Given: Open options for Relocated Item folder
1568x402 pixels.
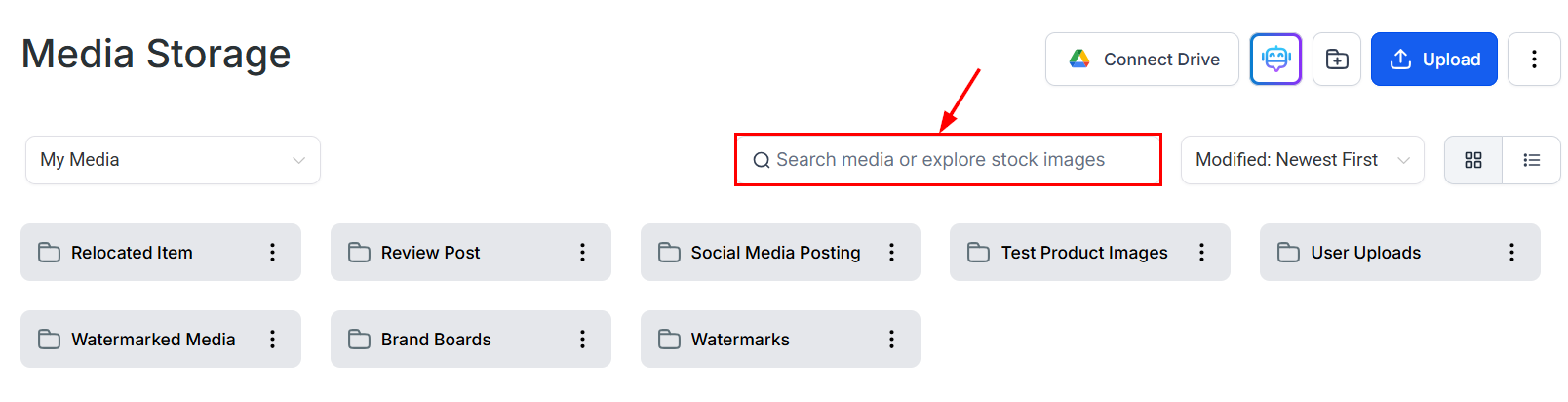Looking at the screenshot, I should point(272,253).
